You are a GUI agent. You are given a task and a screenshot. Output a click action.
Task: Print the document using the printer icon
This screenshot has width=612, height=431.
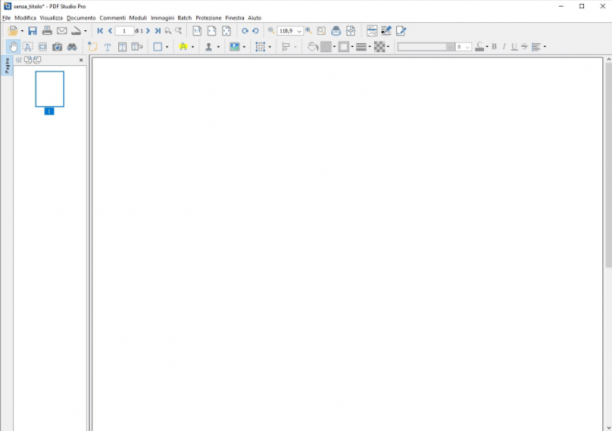[47, 31]
